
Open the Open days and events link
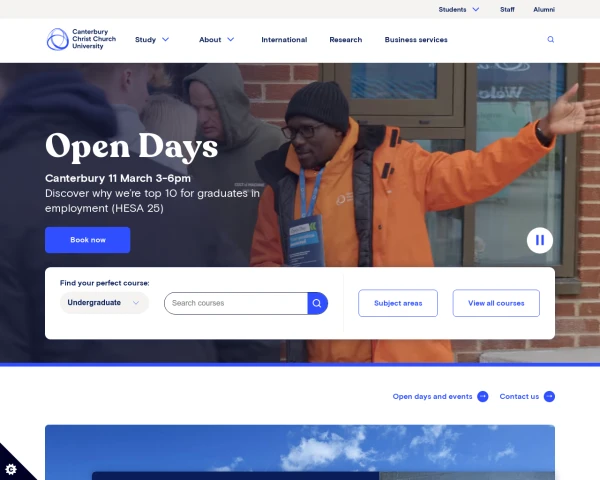432,397
